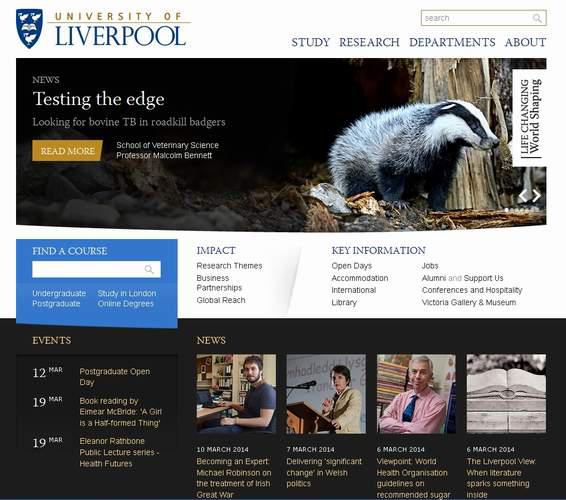Focus the top search input field
566x500 pixels.
[x=484, y=18]
